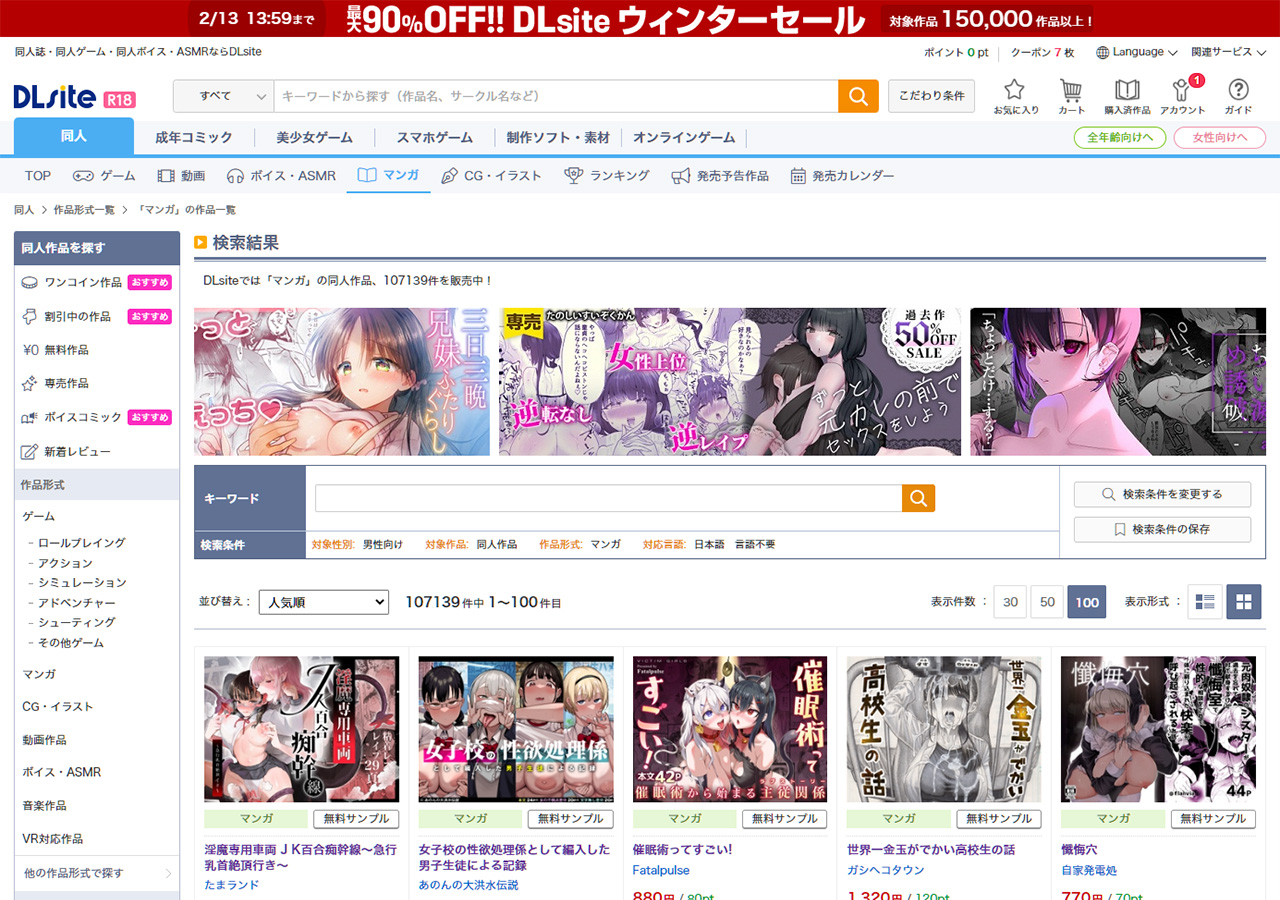Expand the Language dropdown
Screen dimensions: 1280x900
click(x=1137, y=52)
